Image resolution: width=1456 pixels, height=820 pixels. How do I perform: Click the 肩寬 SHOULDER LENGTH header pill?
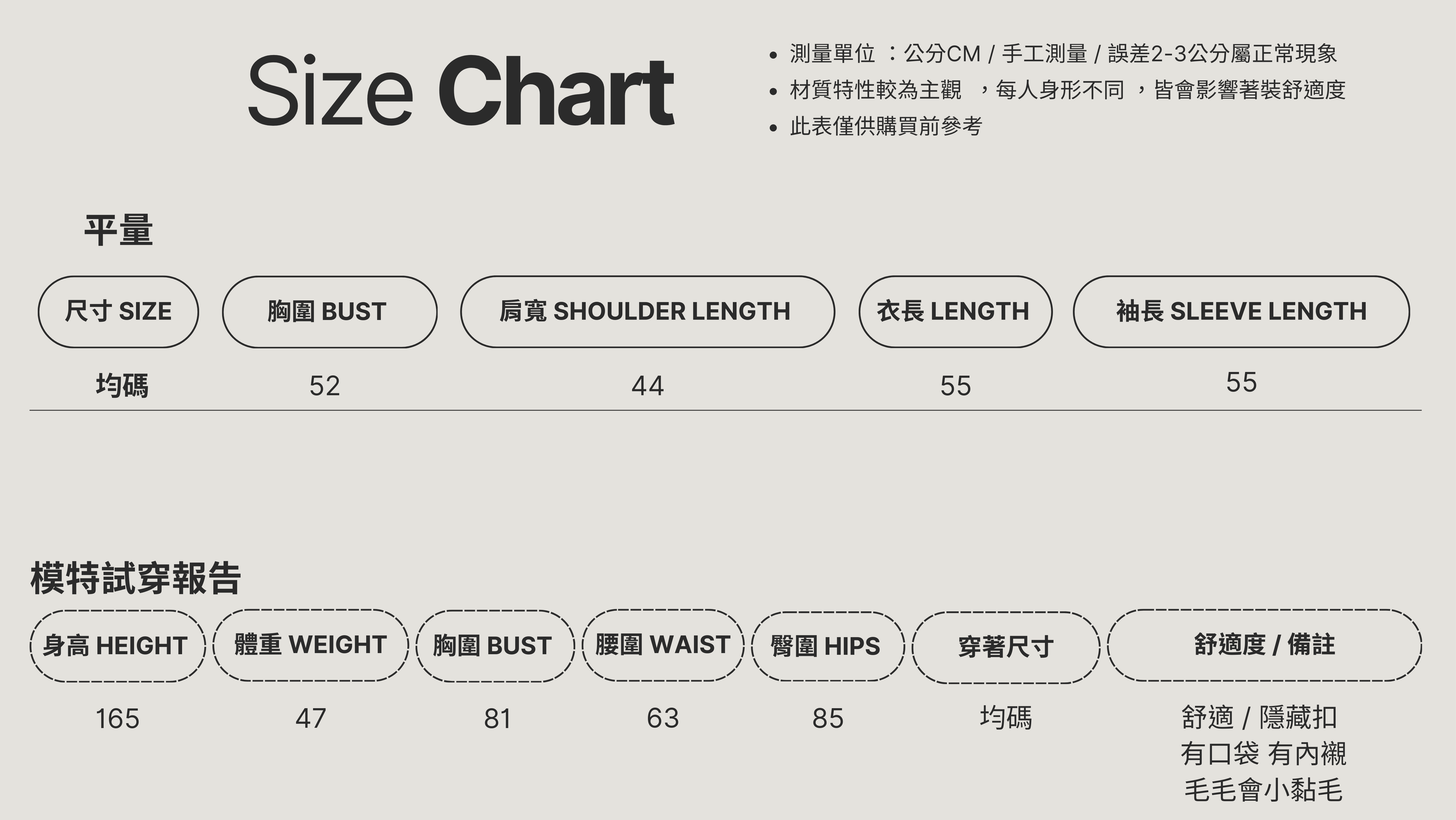pos(647,311)
